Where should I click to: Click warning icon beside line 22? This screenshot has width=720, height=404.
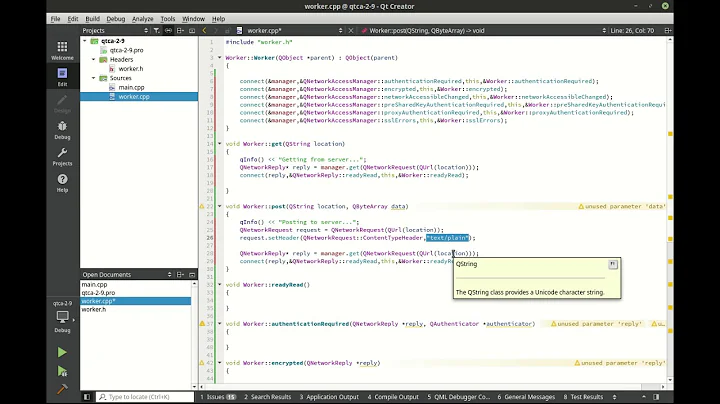(x=202, y=207)
